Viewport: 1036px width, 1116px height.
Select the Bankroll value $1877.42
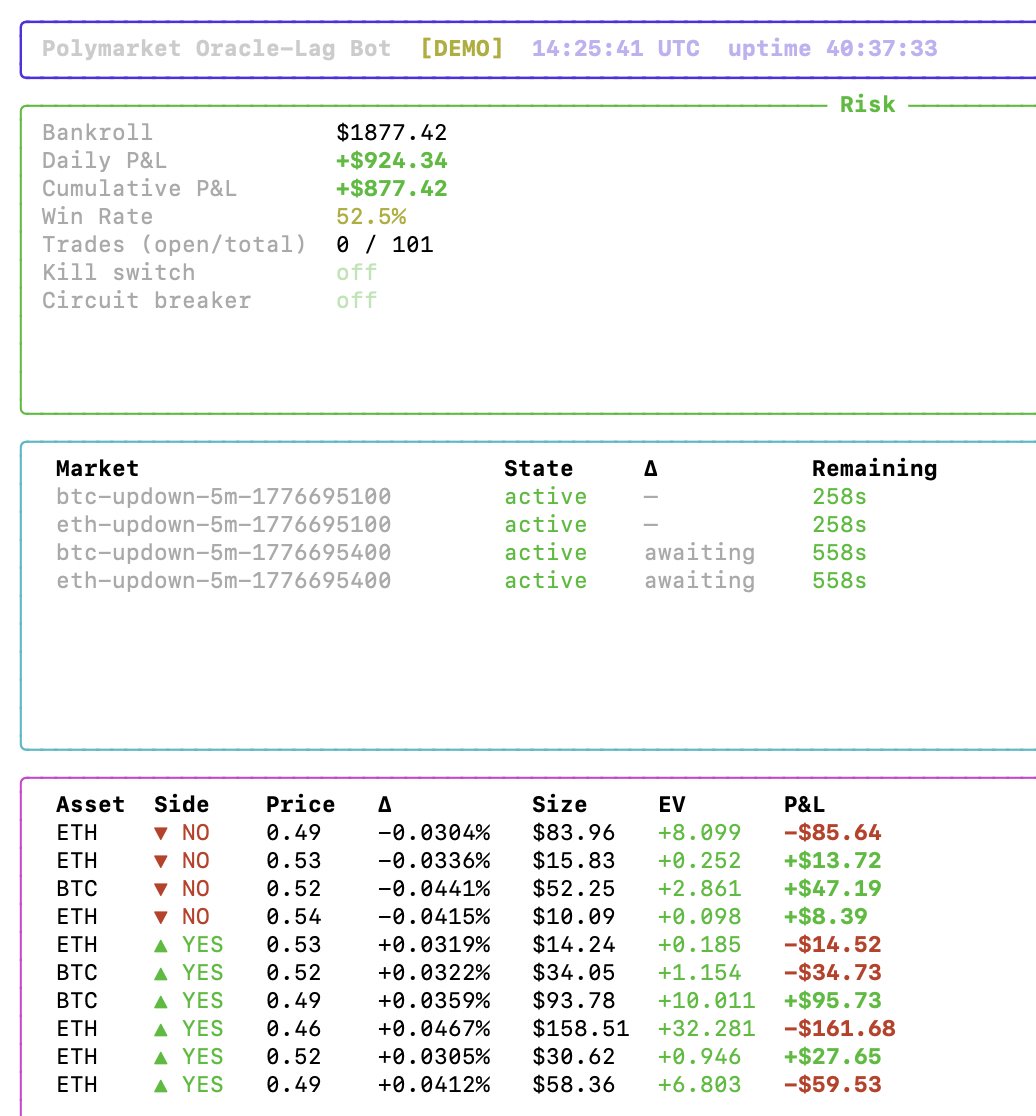coord(391,132)
